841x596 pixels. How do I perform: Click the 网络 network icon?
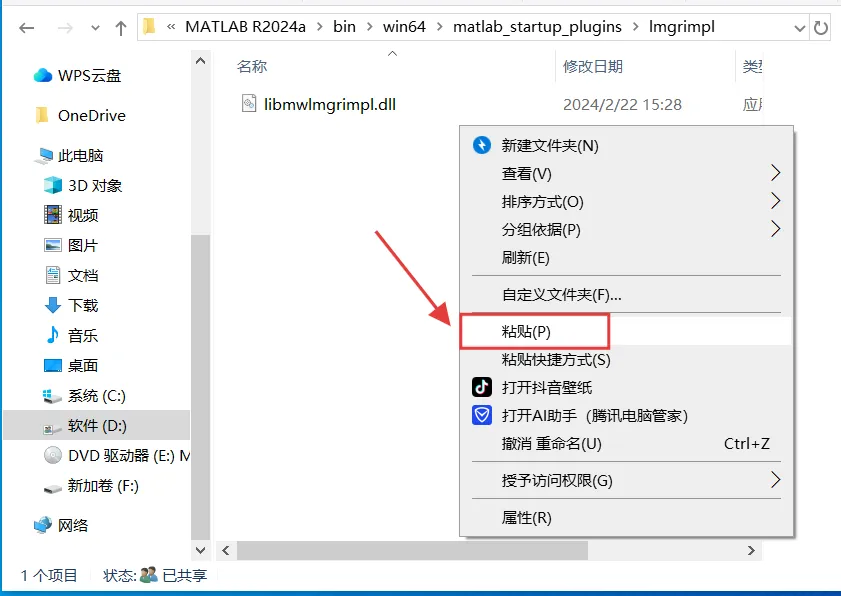pos(43,525)
